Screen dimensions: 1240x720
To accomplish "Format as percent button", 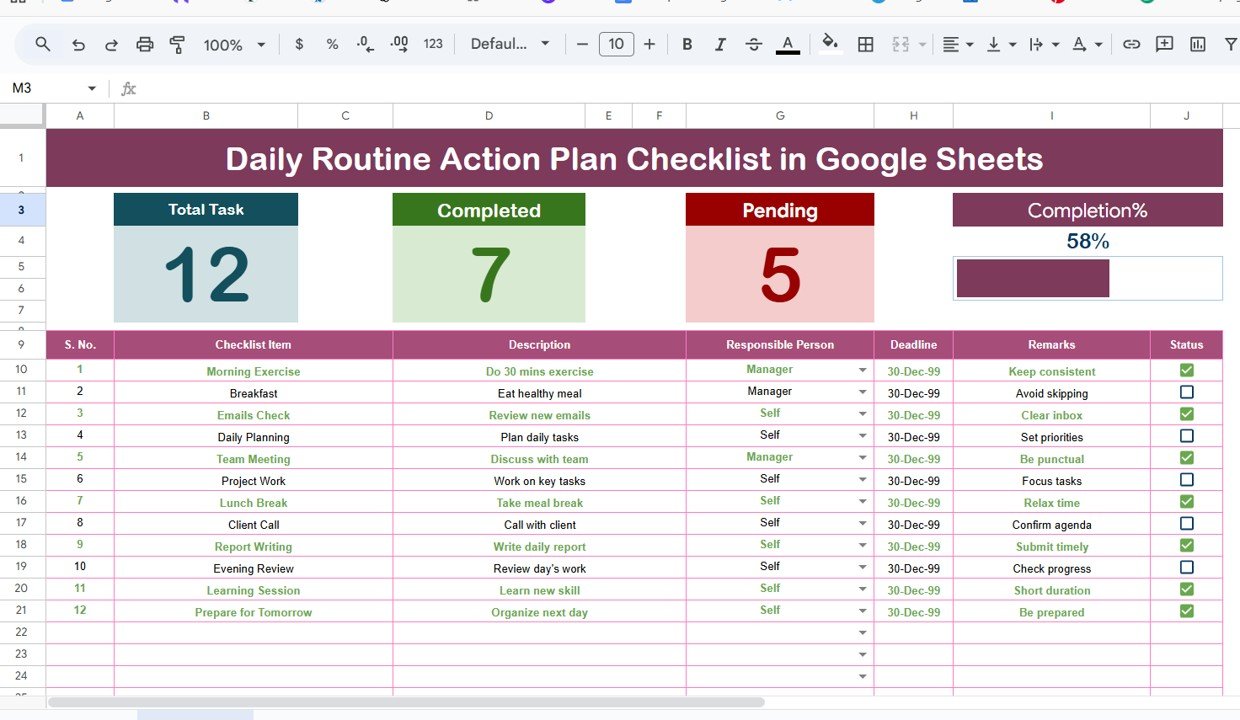I will (x=332, y=44).
